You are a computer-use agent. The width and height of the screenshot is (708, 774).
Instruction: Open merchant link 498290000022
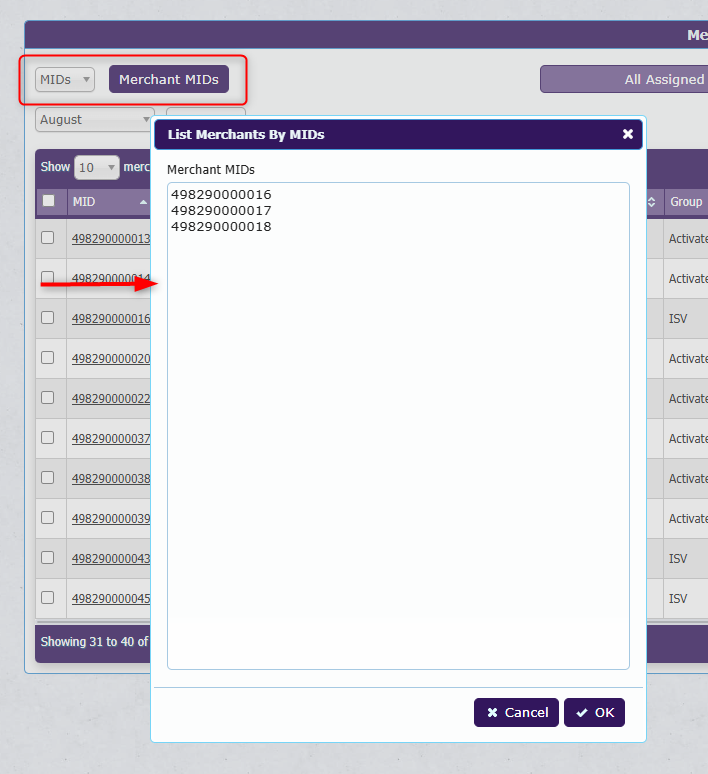coord(111,398)
